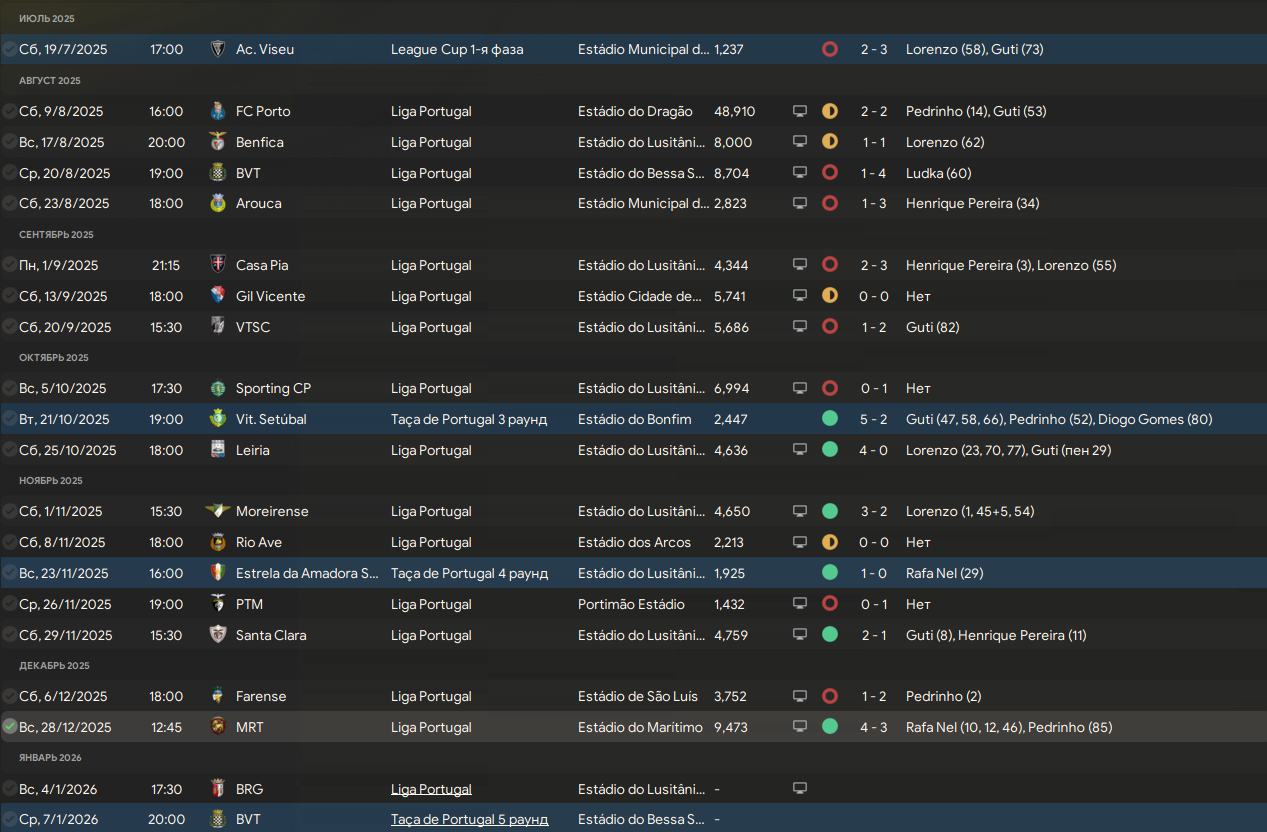The width and height of the screenshot is (1267, 832).
Task: Click the green win indicator for Vit. Setúbal match
Action: pyautogui.click(x=830, y=419)
